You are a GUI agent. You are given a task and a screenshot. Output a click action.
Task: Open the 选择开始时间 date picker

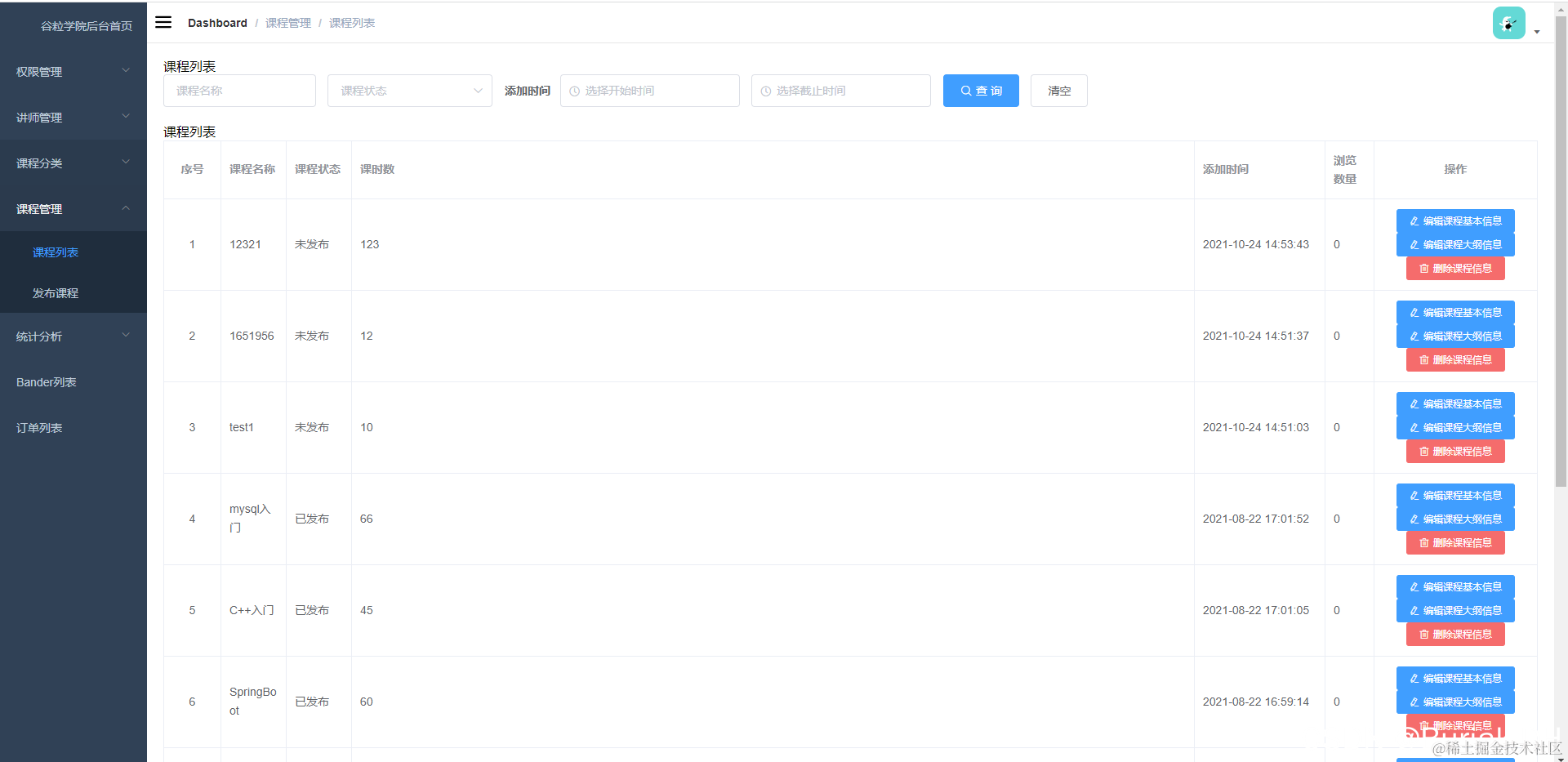(650, 91)
